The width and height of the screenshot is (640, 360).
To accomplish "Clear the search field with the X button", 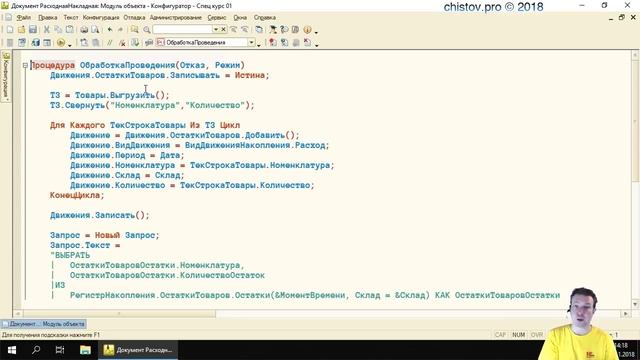I will (x=223, y=30).
